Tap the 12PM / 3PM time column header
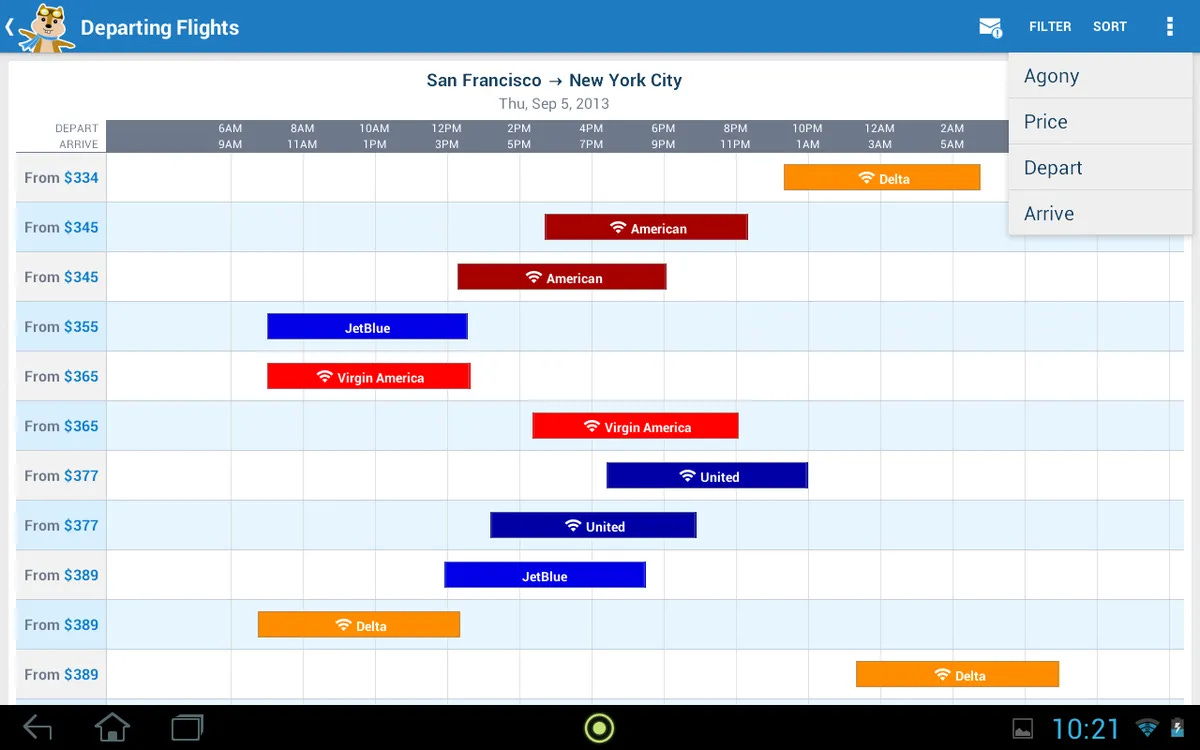Image resolution: width=1200 pixels, height=750 pixels. (446, 136)
